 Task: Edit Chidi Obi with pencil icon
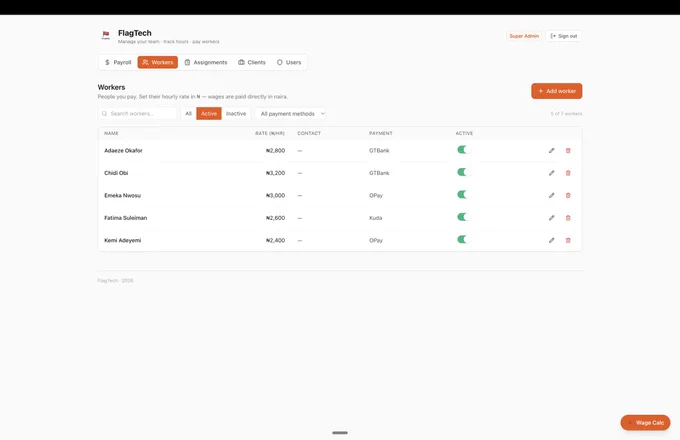[551, 173]
